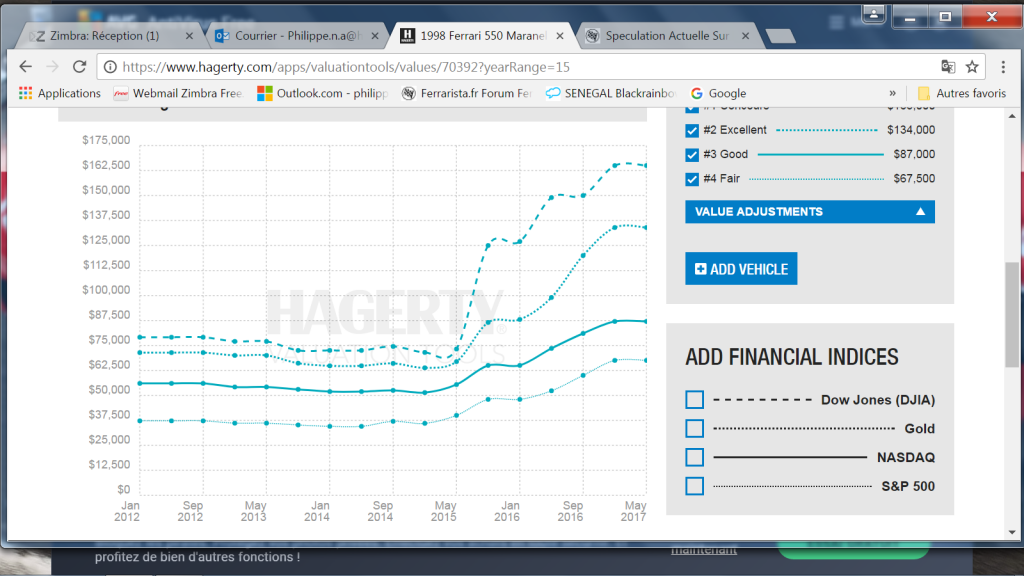The height and width of the screenshot is (576, 1024).
Task: Enable the Dow Jones (DJIA) index checkbox
Action: [x=694, y=400]
